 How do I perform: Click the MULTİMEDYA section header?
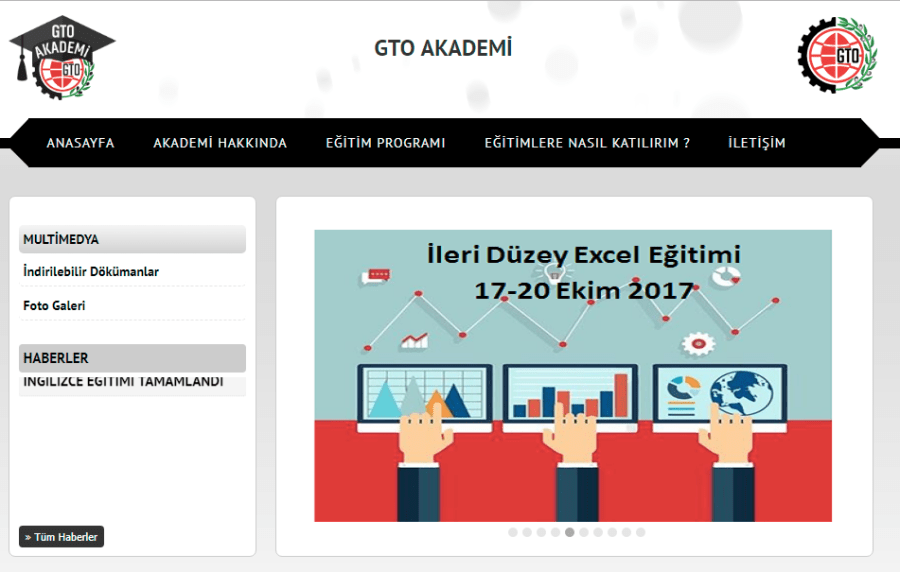tap(133, 239)
